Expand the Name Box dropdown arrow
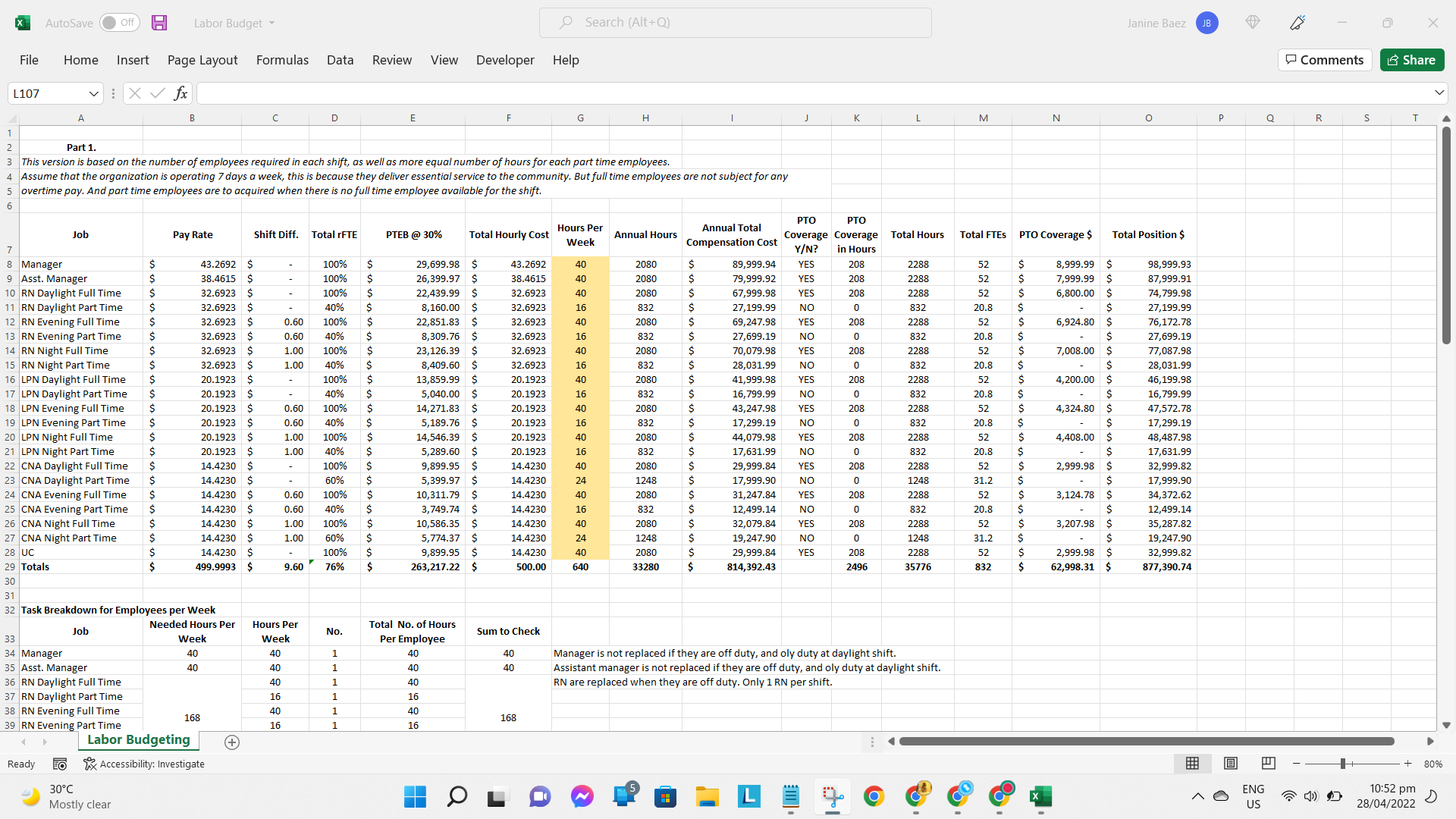This screenshot has width=1456, height=819. [x=94, y=93]
